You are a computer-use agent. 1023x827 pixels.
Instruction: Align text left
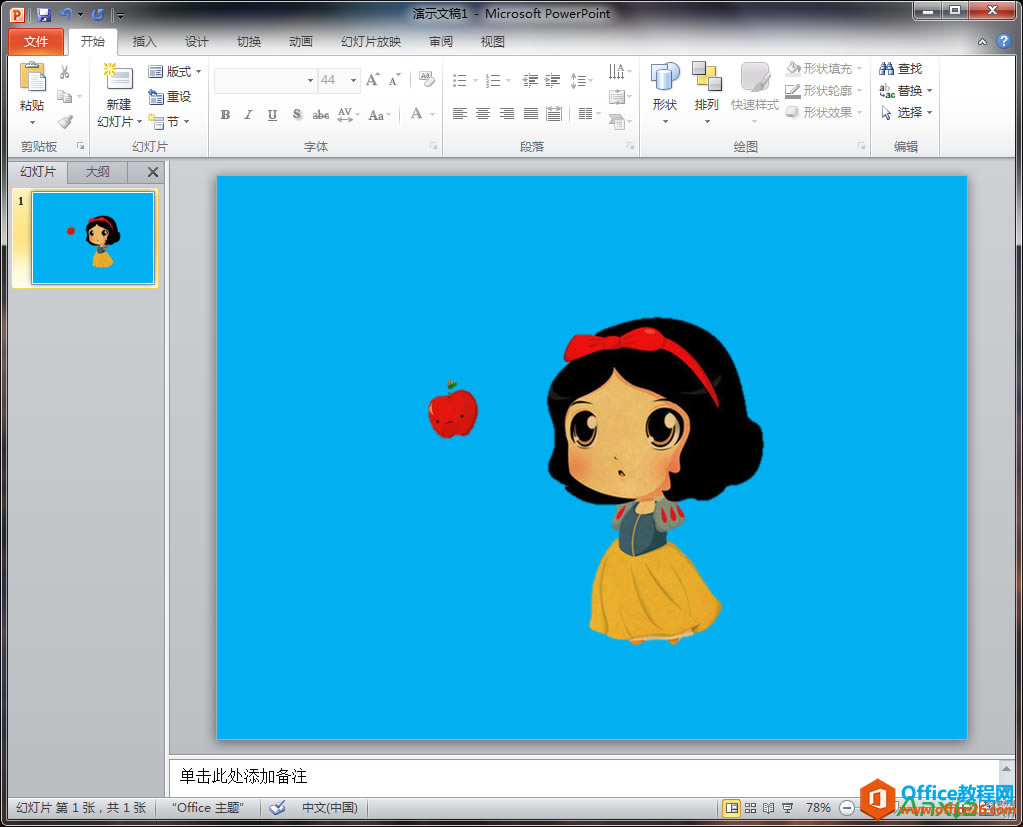point(460,114)
